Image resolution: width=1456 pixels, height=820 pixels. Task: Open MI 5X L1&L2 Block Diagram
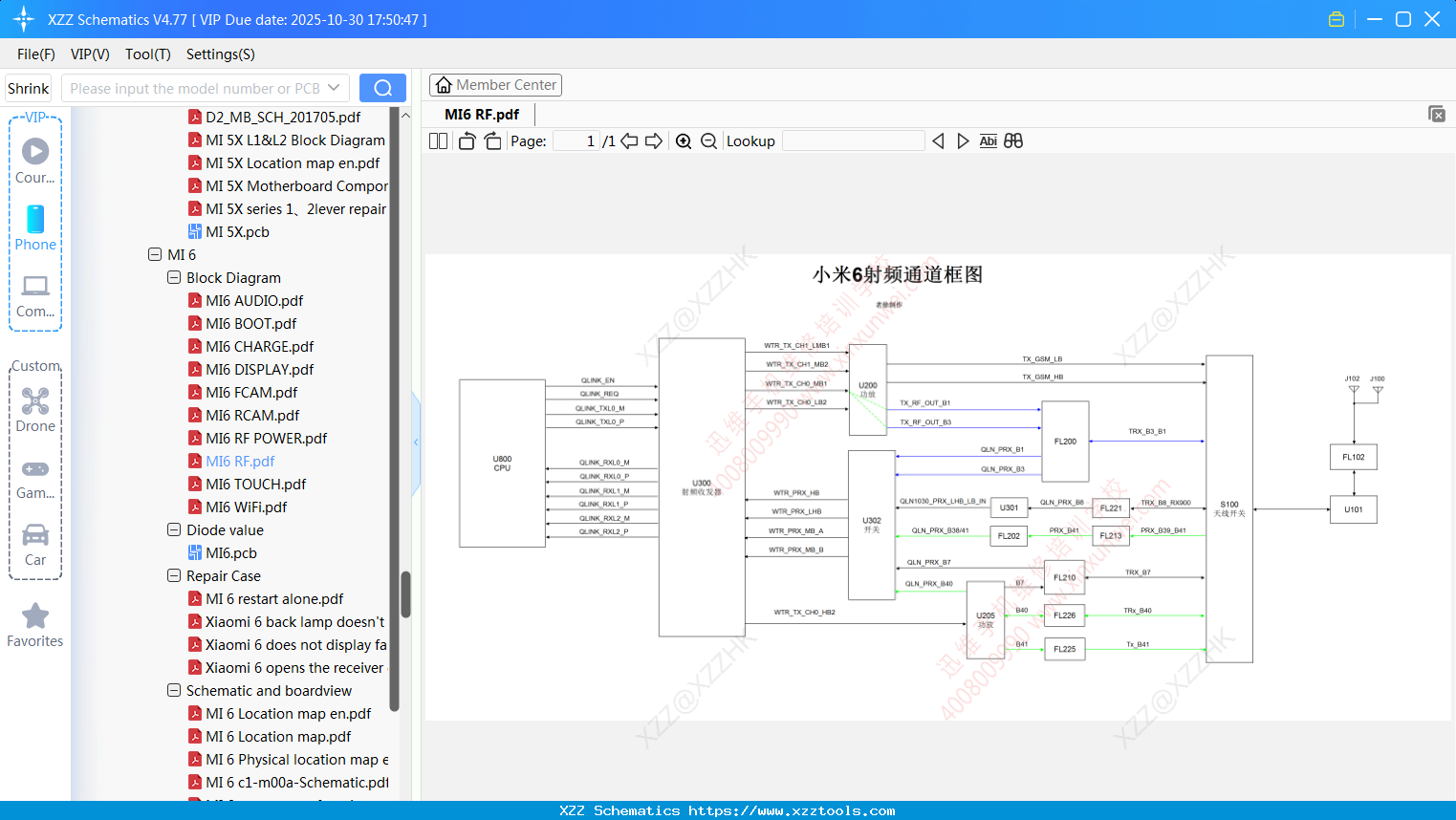(287, 140)
